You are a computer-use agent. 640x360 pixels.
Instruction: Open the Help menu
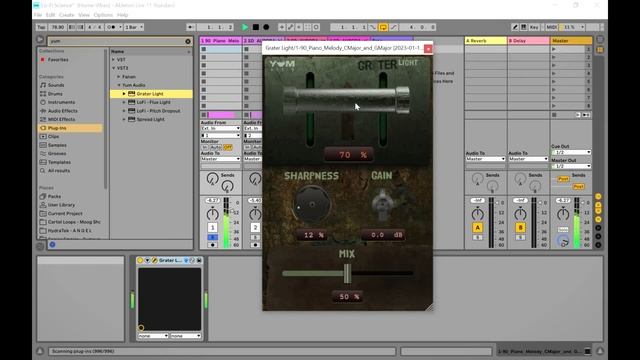[x=122, y=15]
